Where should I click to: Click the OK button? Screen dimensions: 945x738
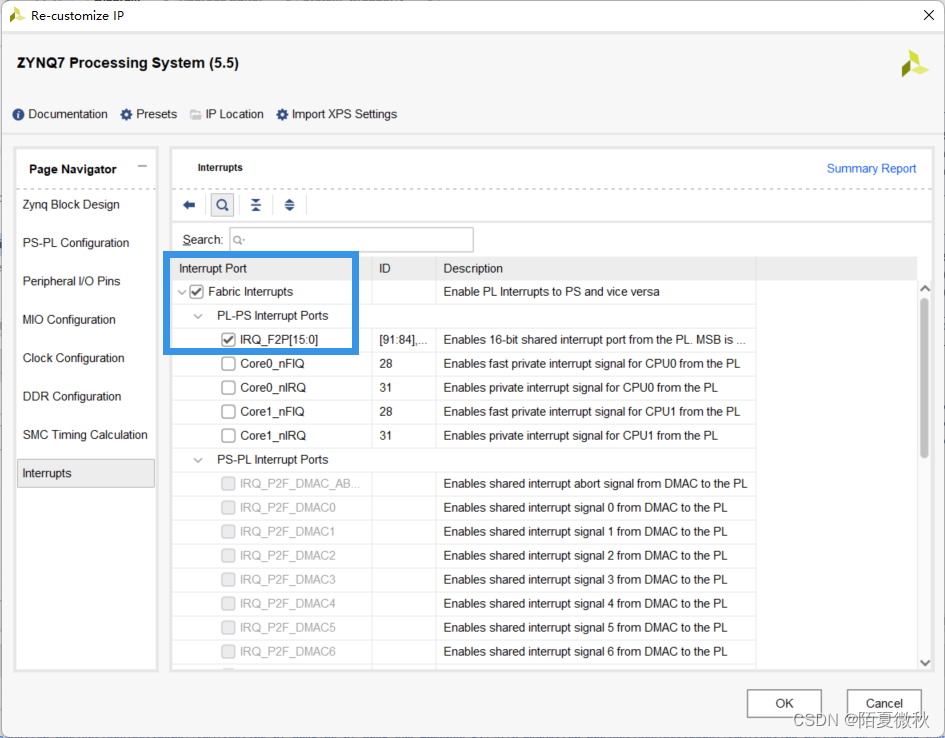click(784, 704)
